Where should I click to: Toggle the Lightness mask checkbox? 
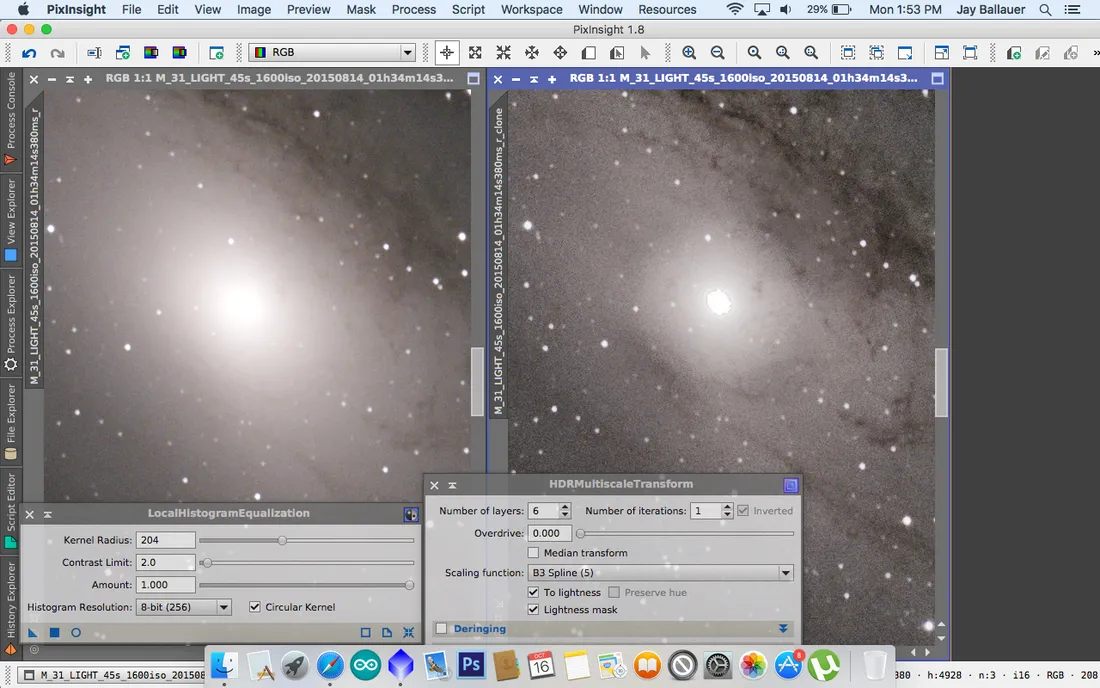click(533, 609)
